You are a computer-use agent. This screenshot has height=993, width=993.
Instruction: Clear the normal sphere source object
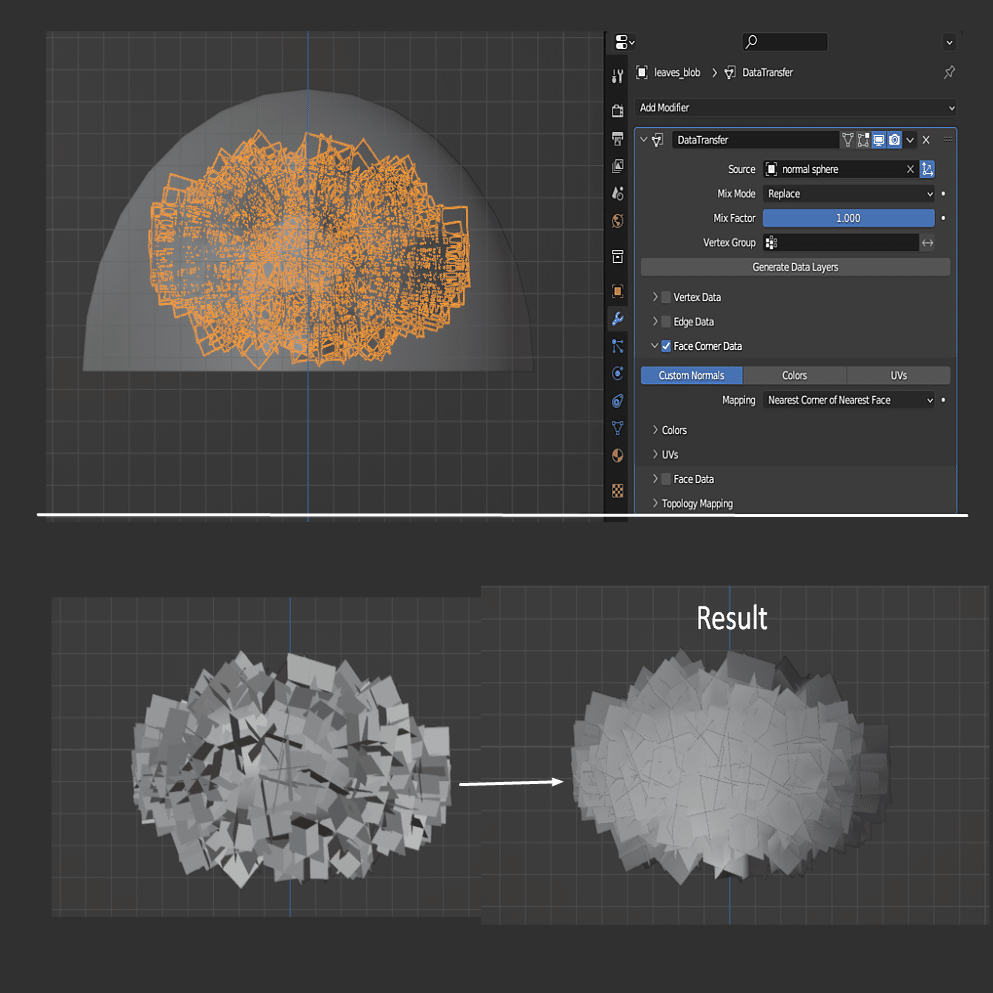point(910,169)
